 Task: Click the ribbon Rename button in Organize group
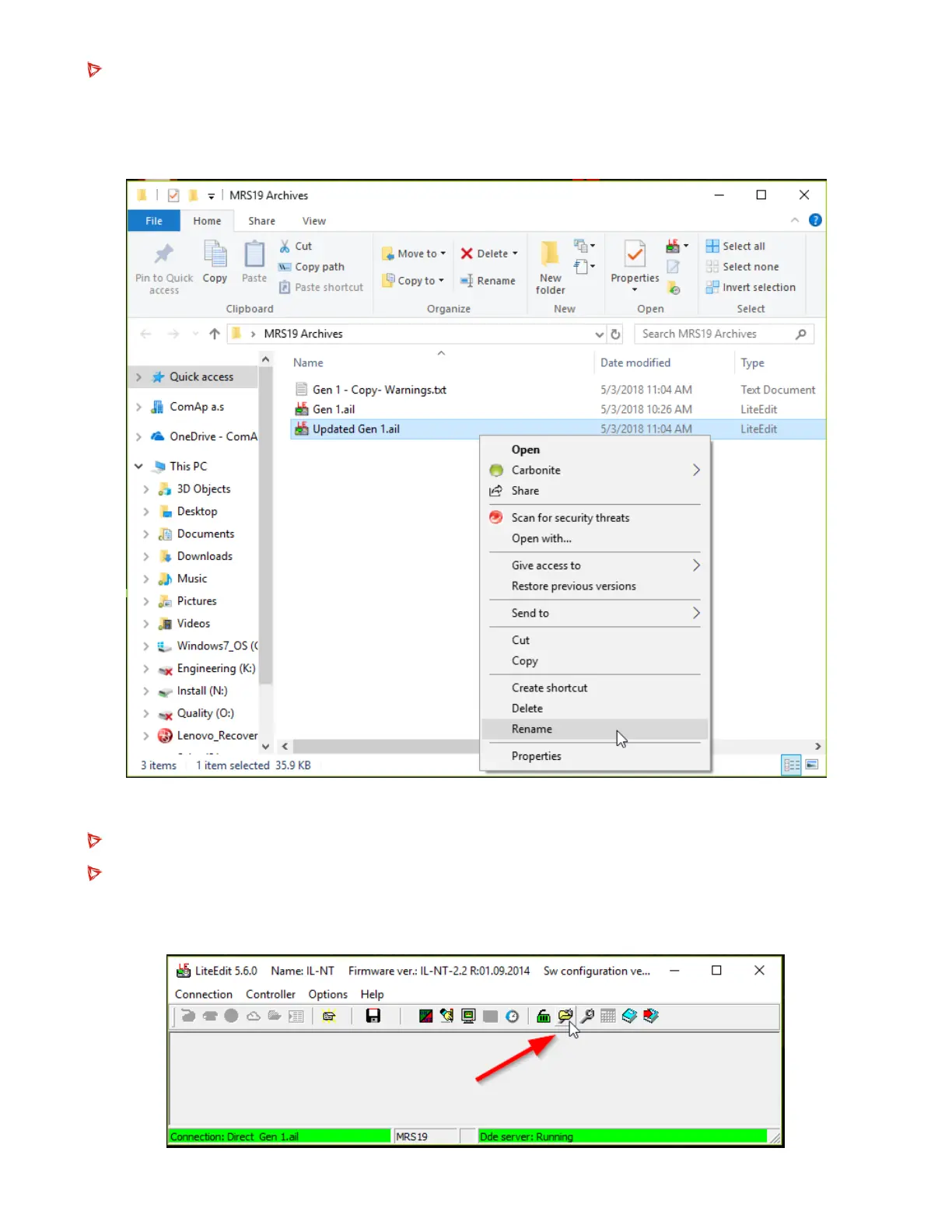488,281
